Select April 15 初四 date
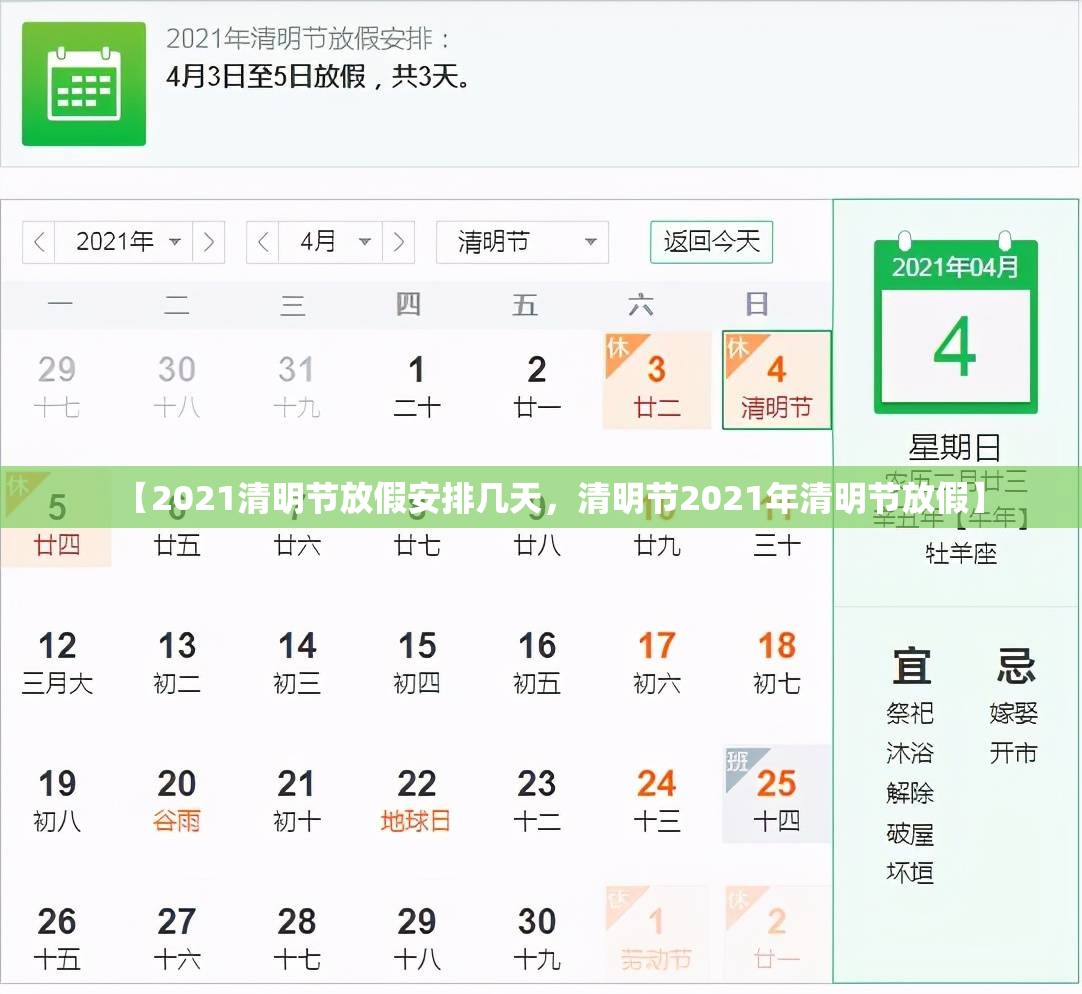Viewport: 1082px width, 994px height. tap(417, 663)
